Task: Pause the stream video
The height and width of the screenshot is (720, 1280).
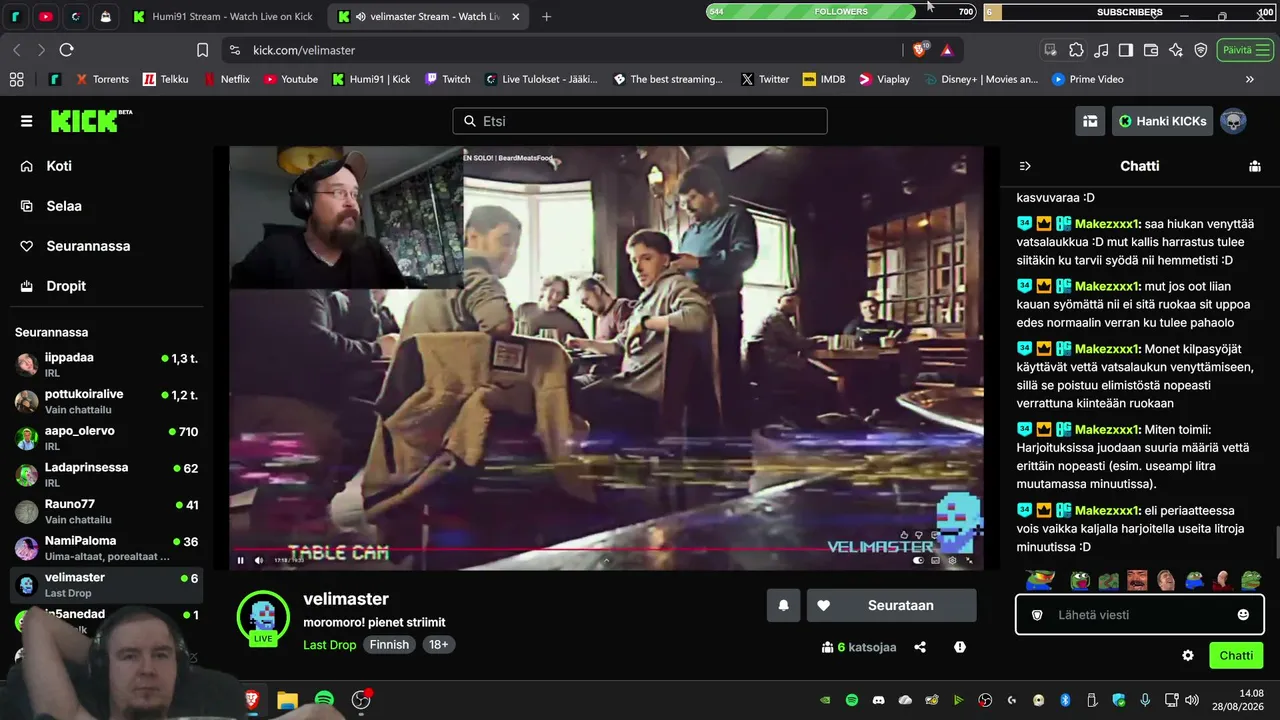Action: tap(240, 560)
